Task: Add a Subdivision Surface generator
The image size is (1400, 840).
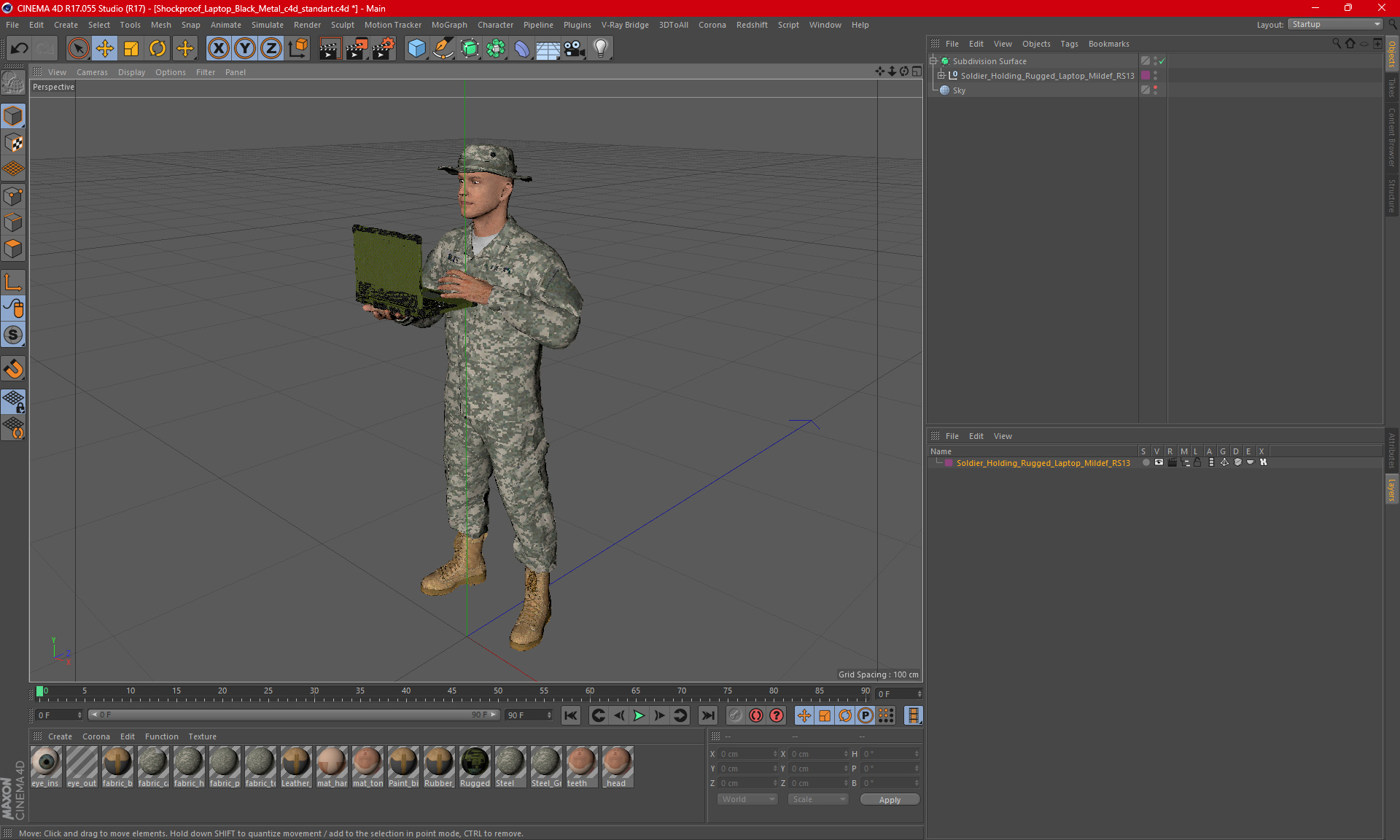Action: coord(470,49)
